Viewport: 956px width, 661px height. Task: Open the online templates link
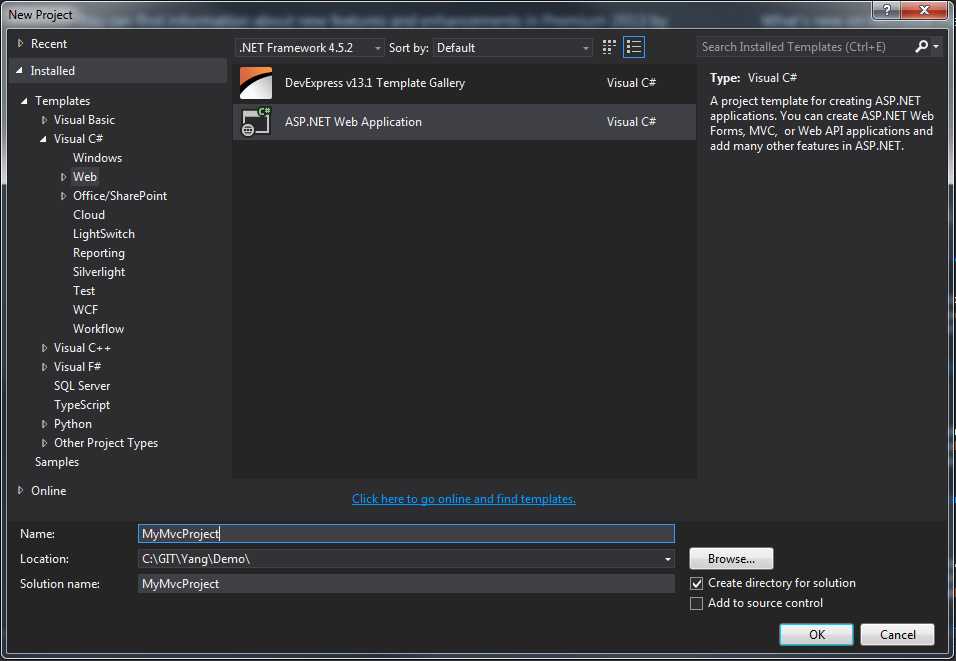[463, 499]
